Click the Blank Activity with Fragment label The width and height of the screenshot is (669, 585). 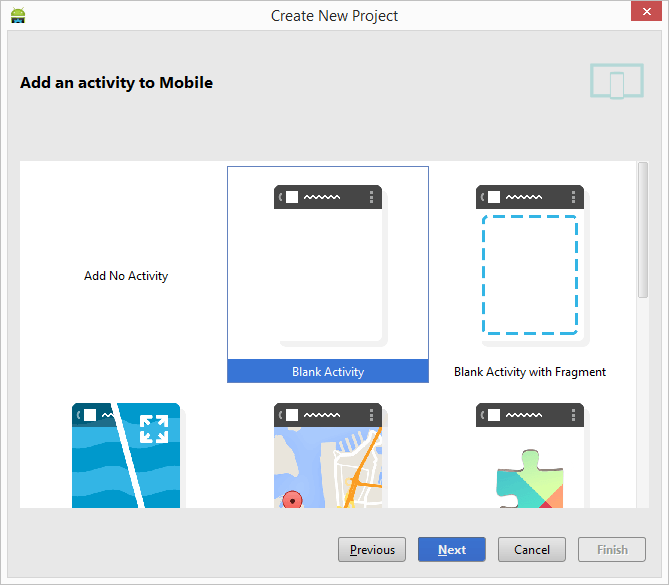point(530,372)
